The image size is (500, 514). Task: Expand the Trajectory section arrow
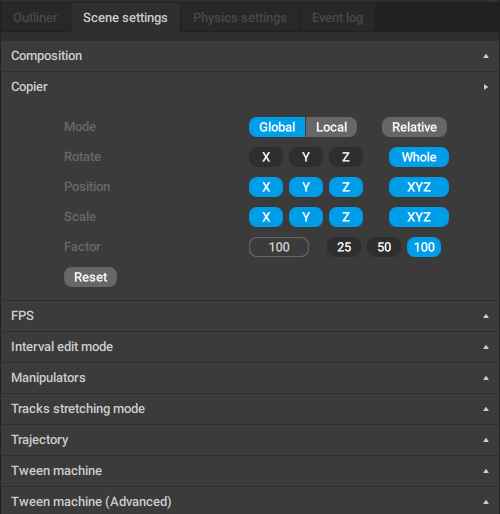pyautogui.click(x=486, y=440)
